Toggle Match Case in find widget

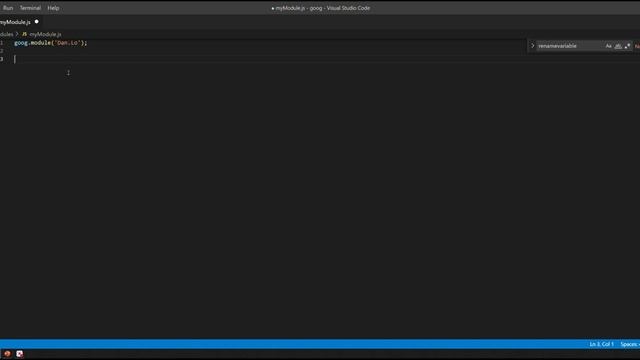click(x=609, y=46)
